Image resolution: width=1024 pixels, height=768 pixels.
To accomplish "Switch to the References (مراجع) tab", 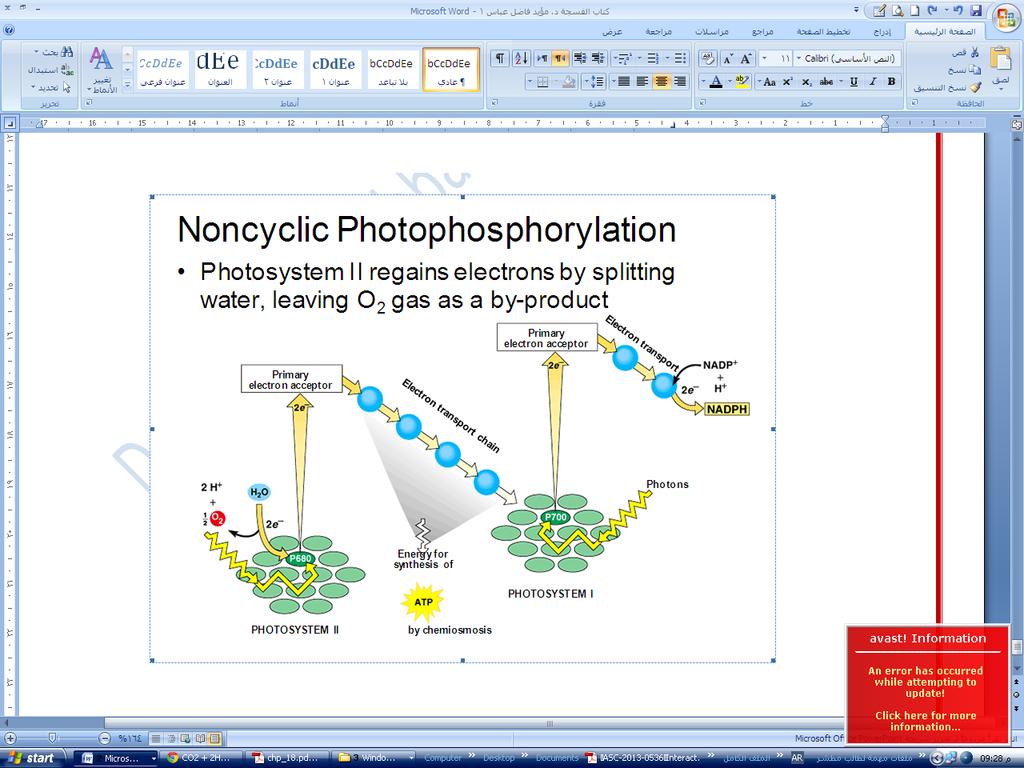I will pos(762,31).
